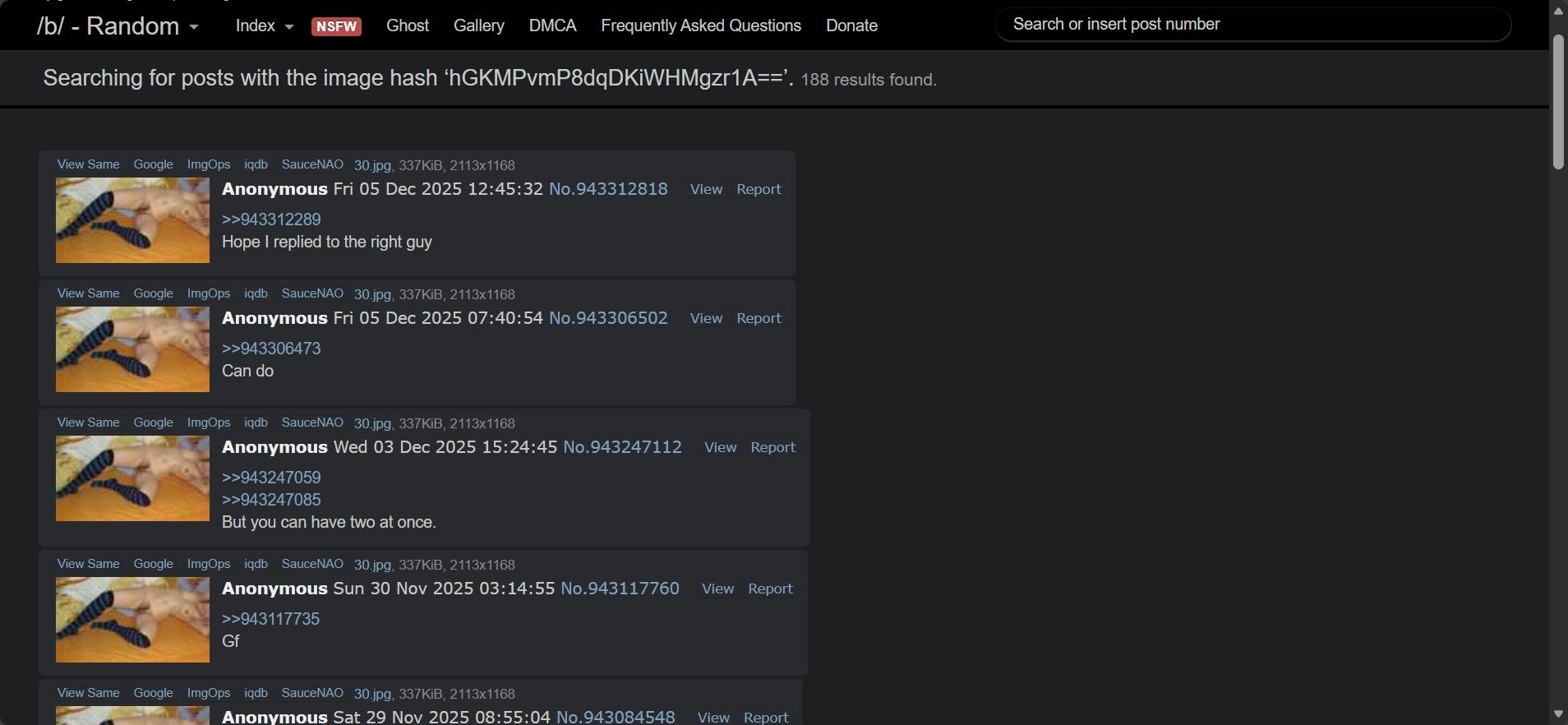Viewport: 1568px width, 725px height.
Task: Click the red NSFW badge
Action: click(336, 26)
